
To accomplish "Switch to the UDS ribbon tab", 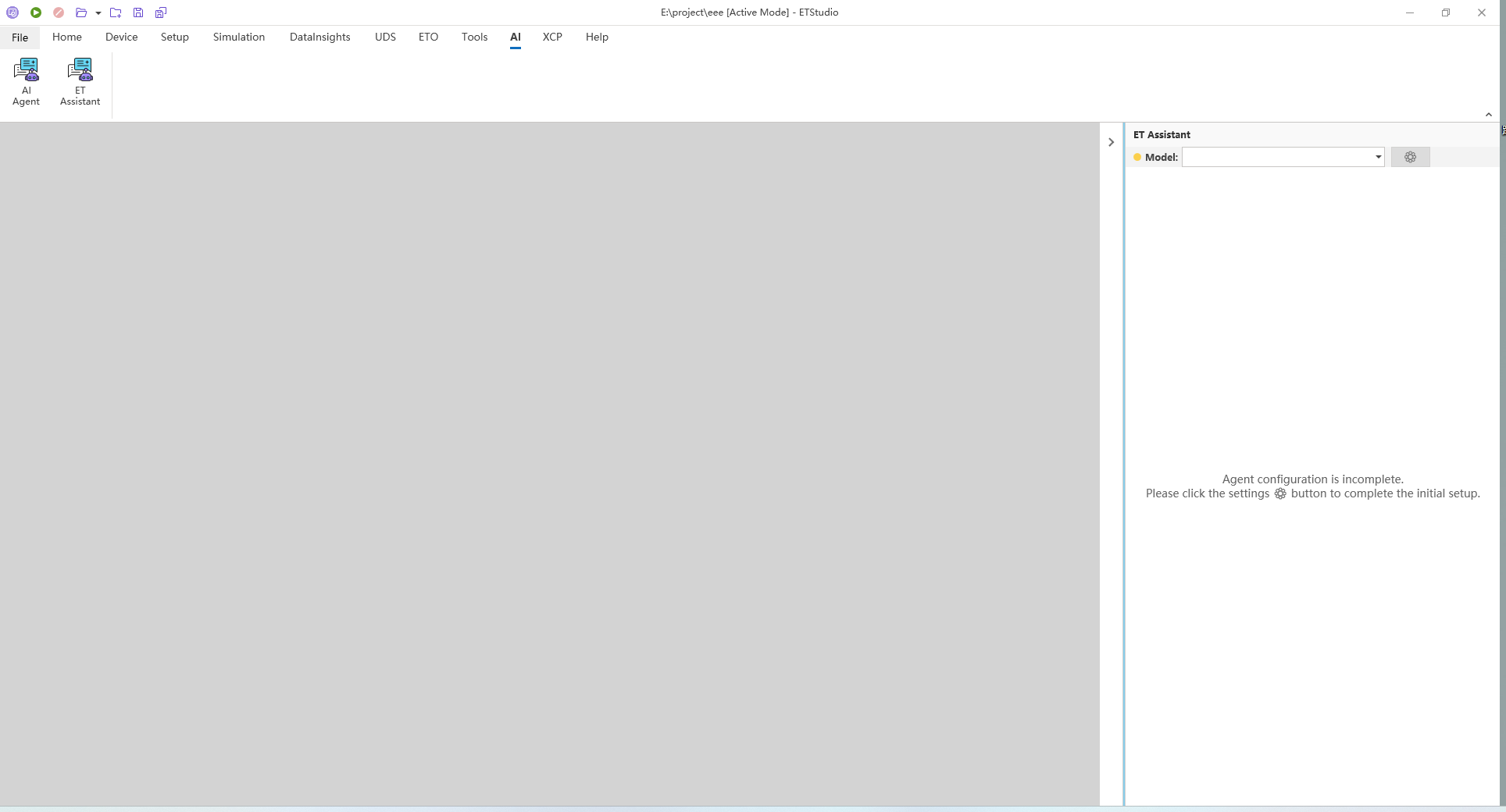I will pyautogui.click(x=385, y=37).
